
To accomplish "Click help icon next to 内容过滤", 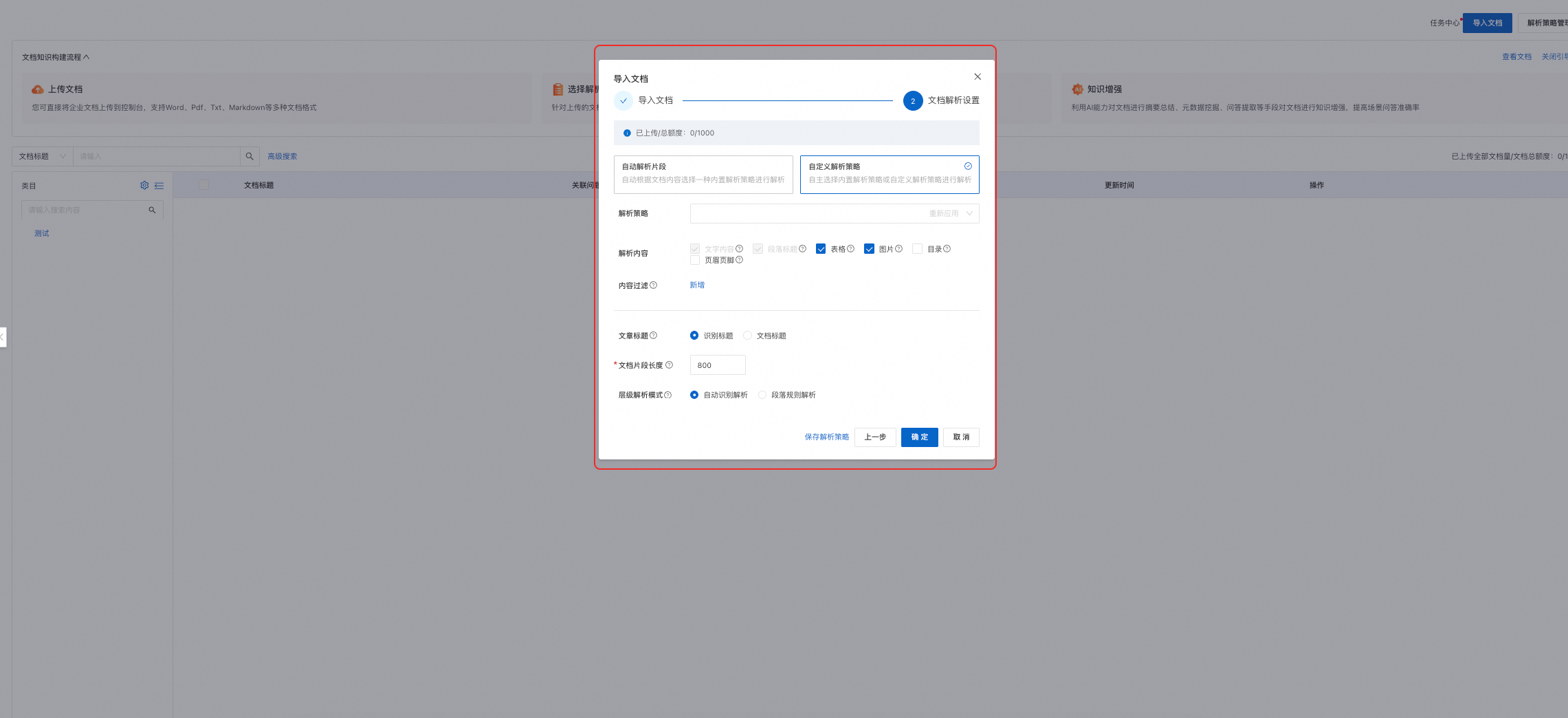I will pyautogui.click(x=653, y=285).
